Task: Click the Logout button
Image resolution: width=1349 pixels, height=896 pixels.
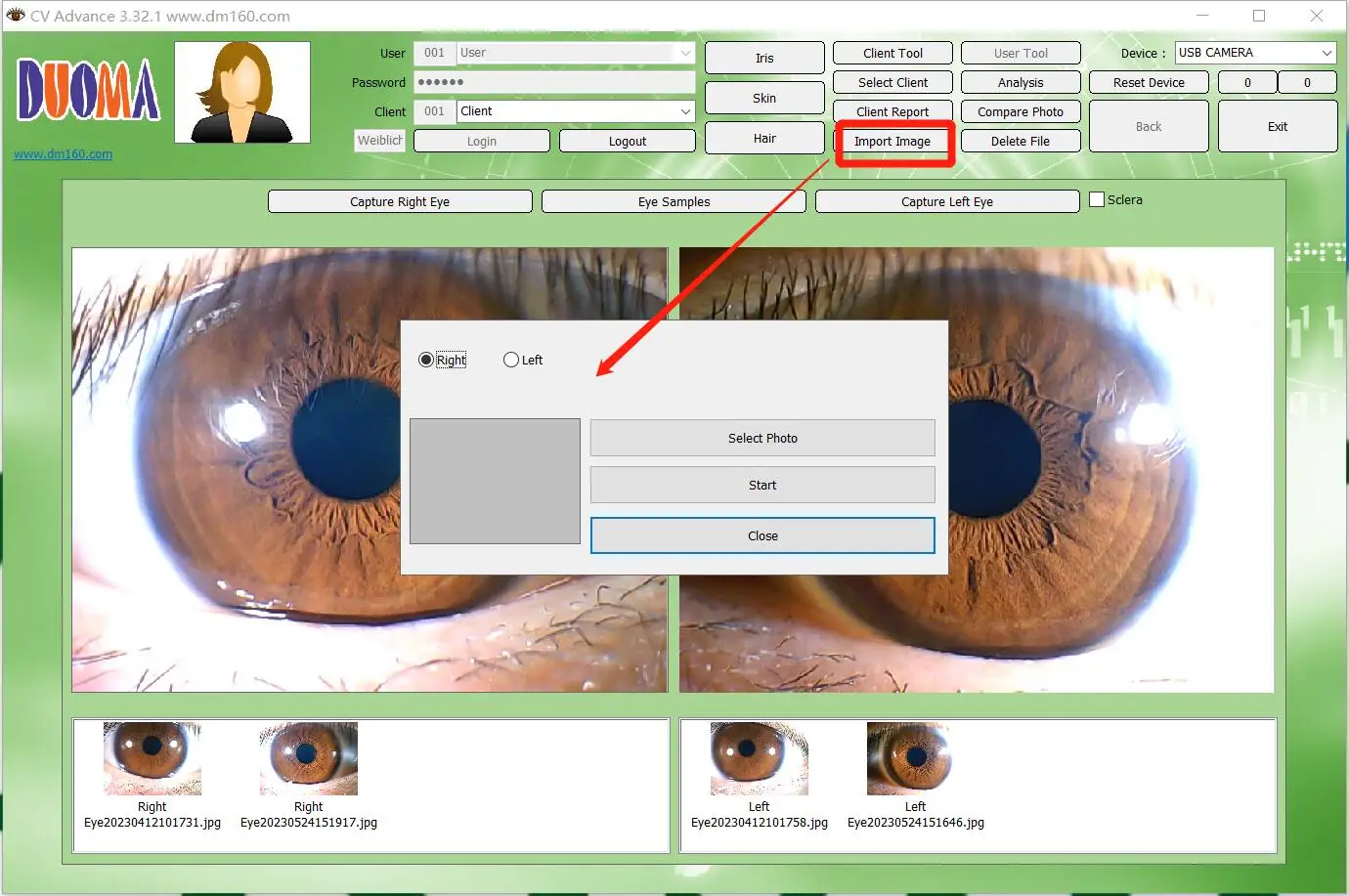Action: (628, 141)
